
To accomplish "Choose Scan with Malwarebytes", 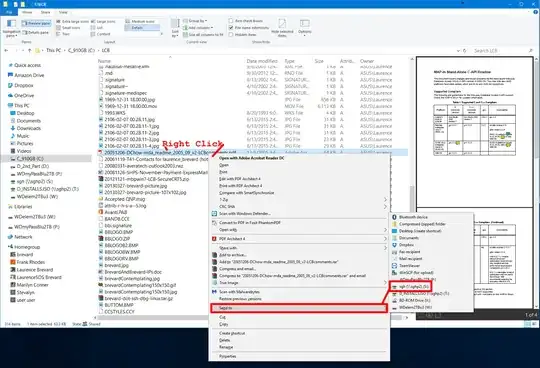I will (299, 292).
